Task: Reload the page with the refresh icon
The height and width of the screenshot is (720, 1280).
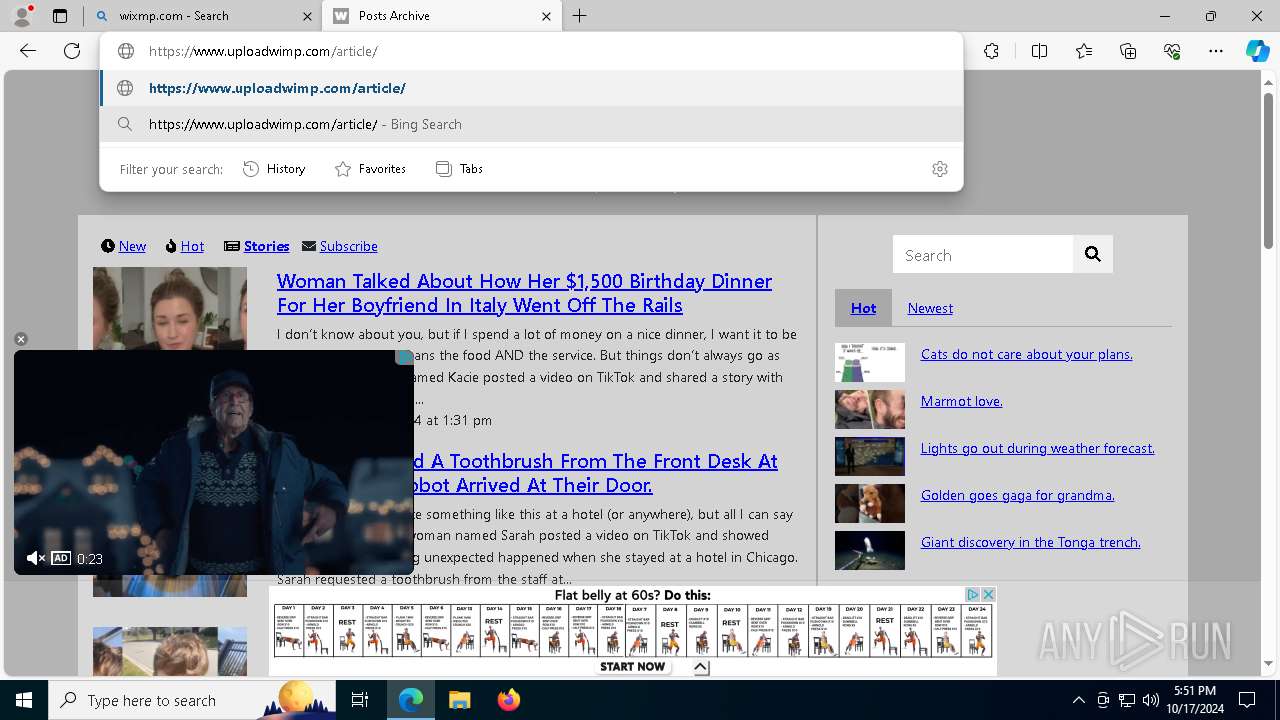Action: click(x=72, y=51)
